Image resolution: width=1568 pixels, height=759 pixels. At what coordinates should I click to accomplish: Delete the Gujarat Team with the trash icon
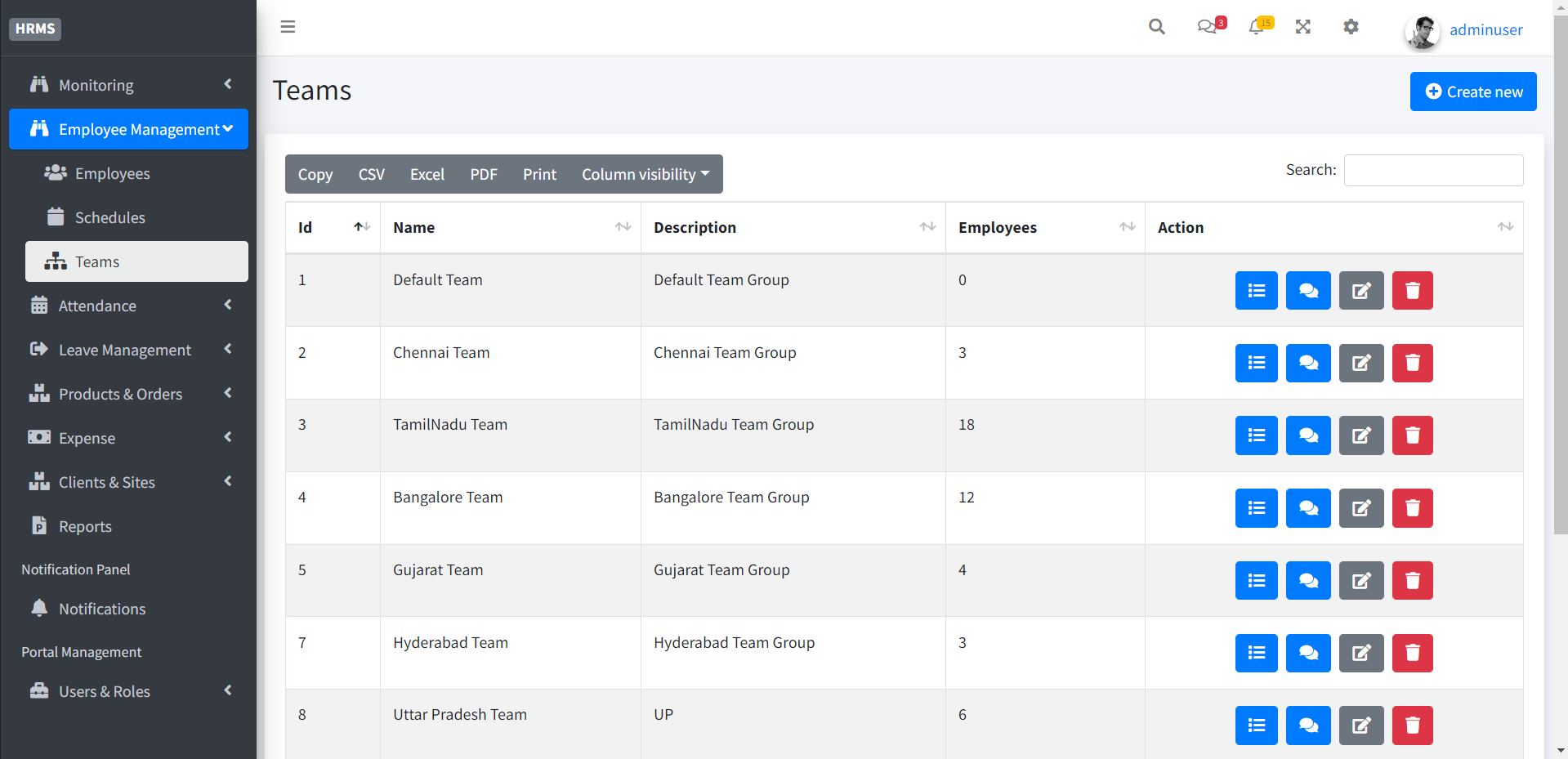pyautogui.click(x=1412, y=580)
